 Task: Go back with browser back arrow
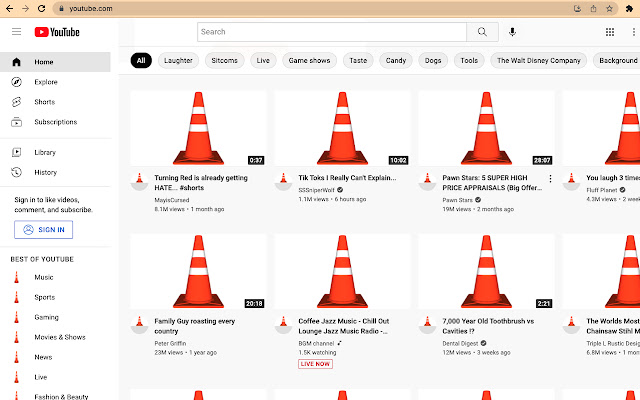9,9
